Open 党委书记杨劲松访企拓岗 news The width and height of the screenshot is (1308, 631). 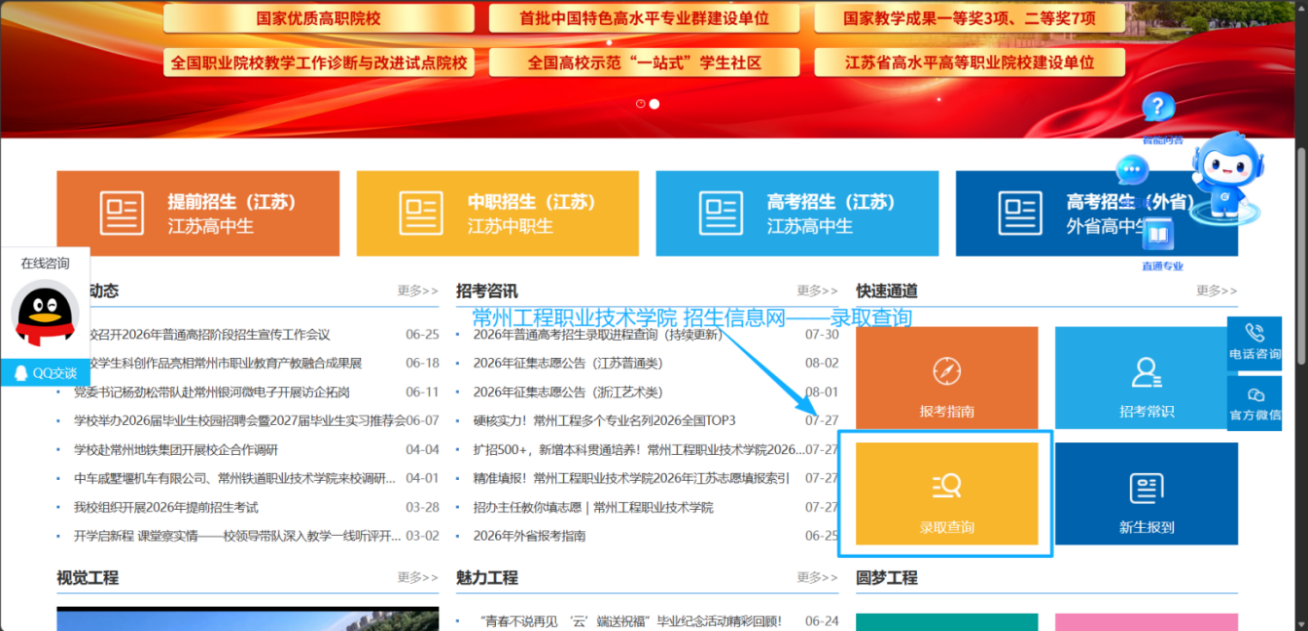pyautogui.click(x=212, y=392)
